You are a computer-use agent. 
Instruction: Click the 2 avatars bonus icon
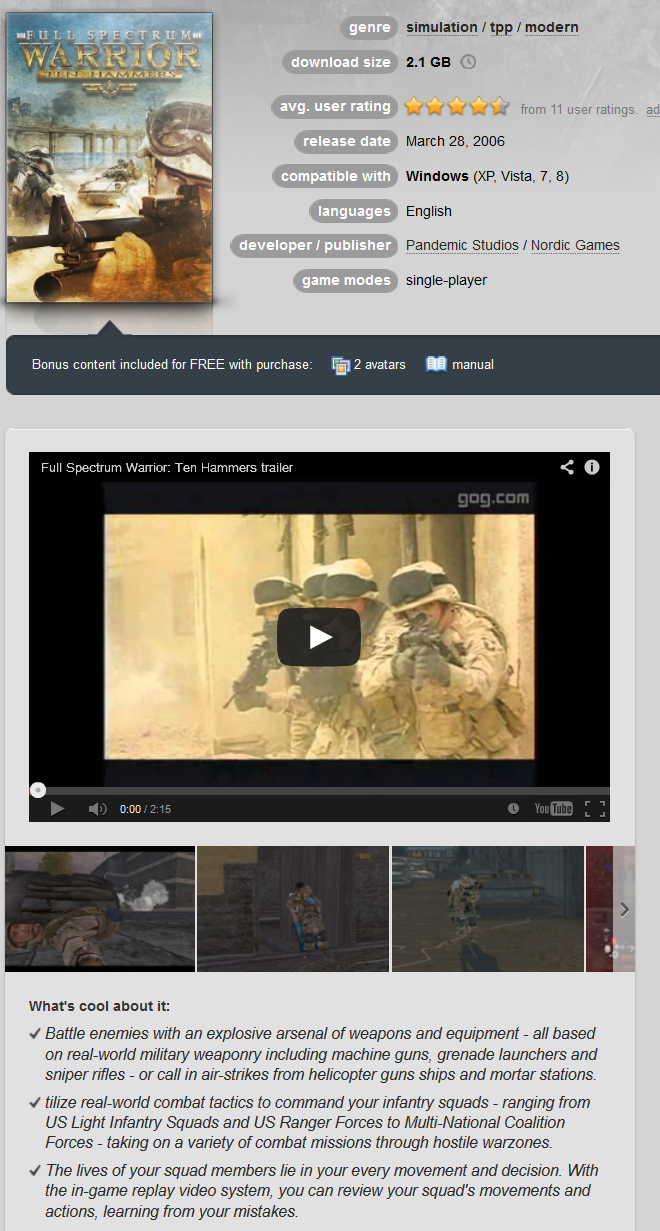[341, 365]
